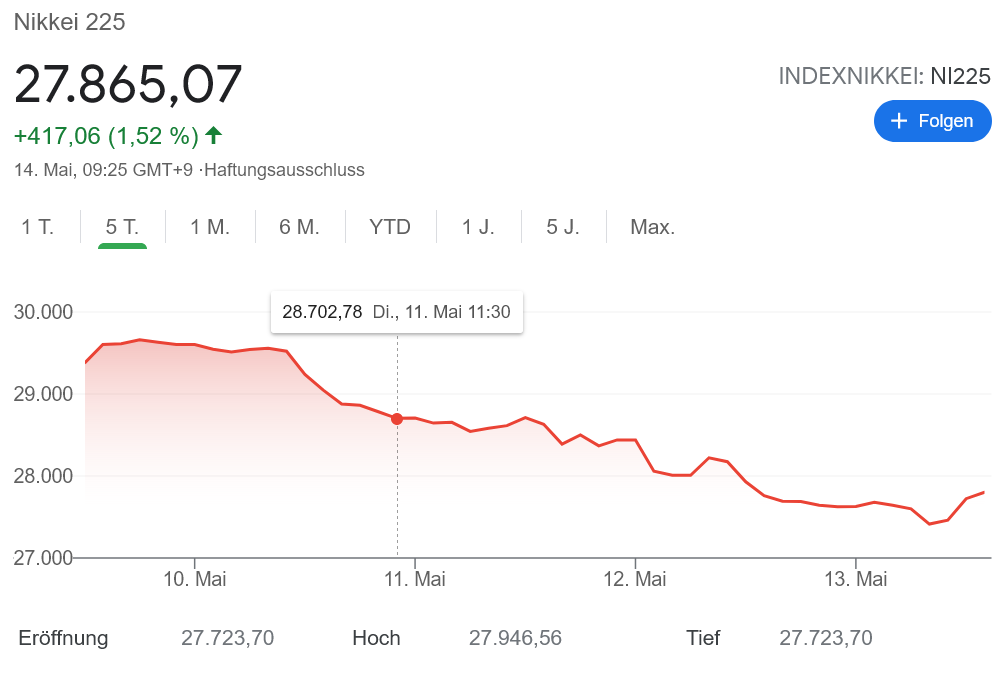
Task: Click the 10. Mai axis label
Action: (x=195, y=579)
